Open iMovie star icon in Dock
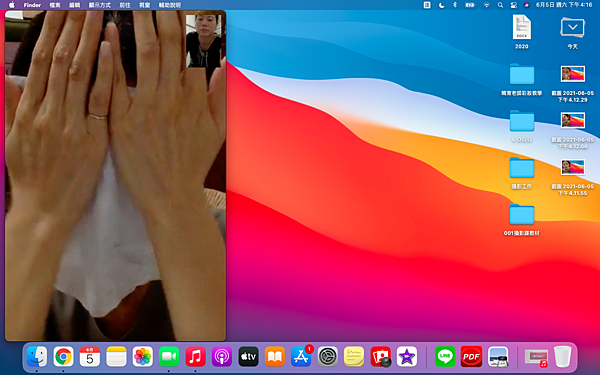This screenshot has height=375, width=600. pos(407,357)
